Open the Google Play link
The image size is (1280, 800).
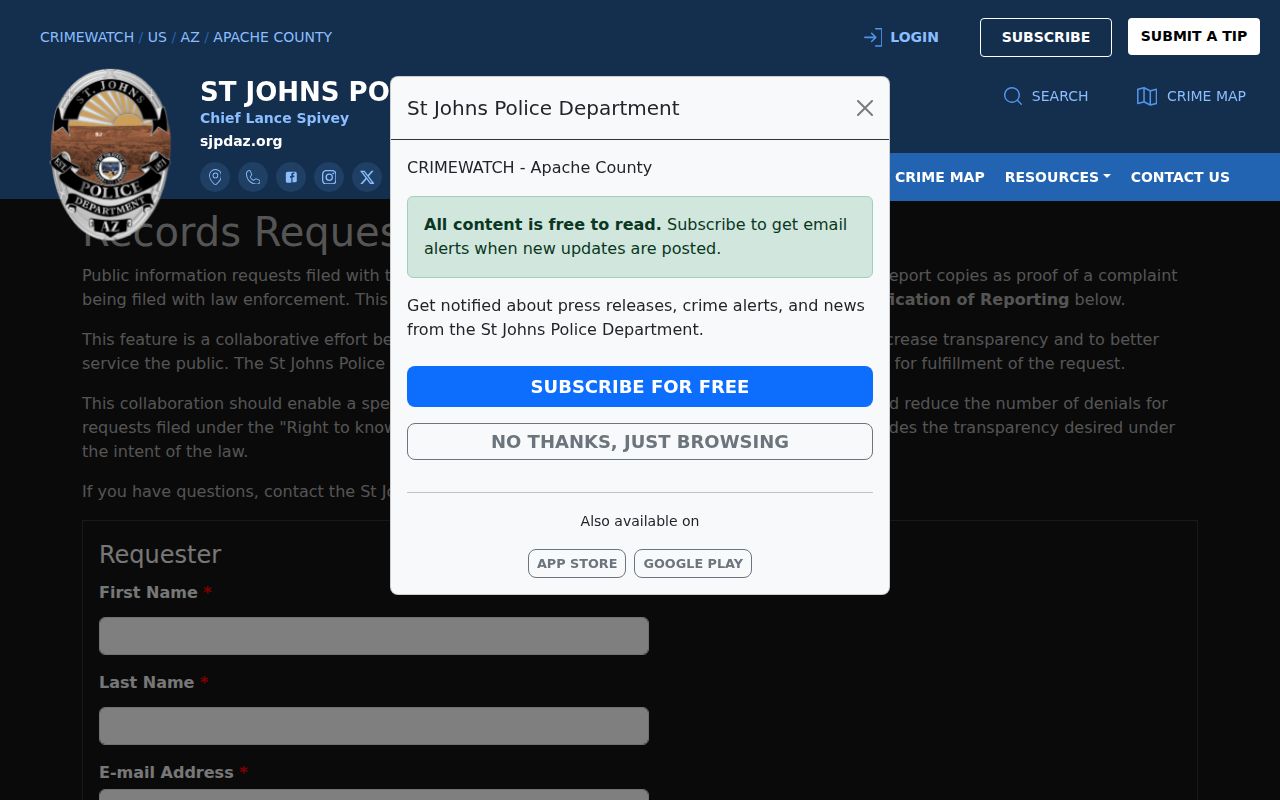click(693, 563)
